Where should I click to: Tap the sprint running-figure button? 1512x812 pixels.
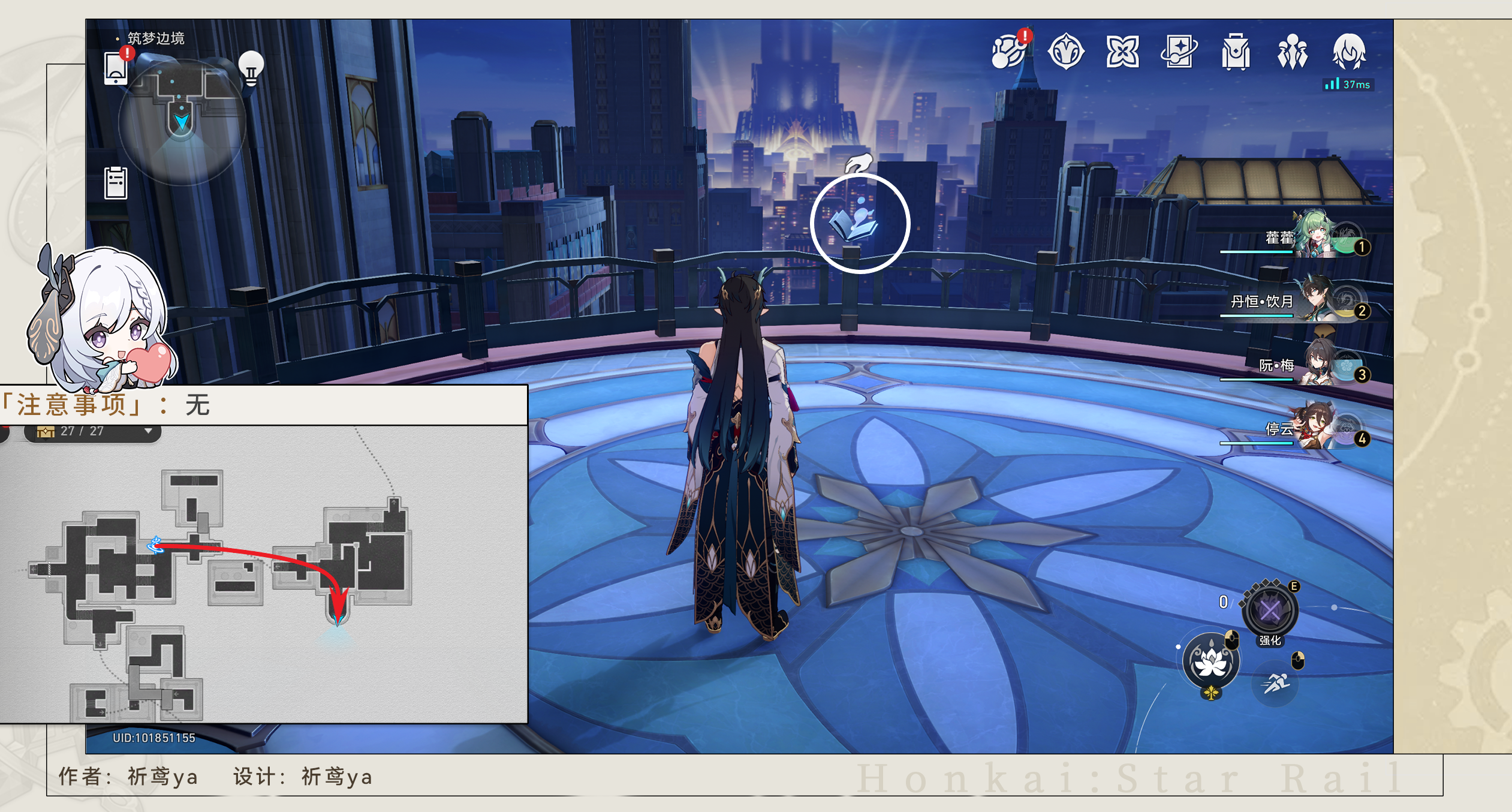point(1276,682)
